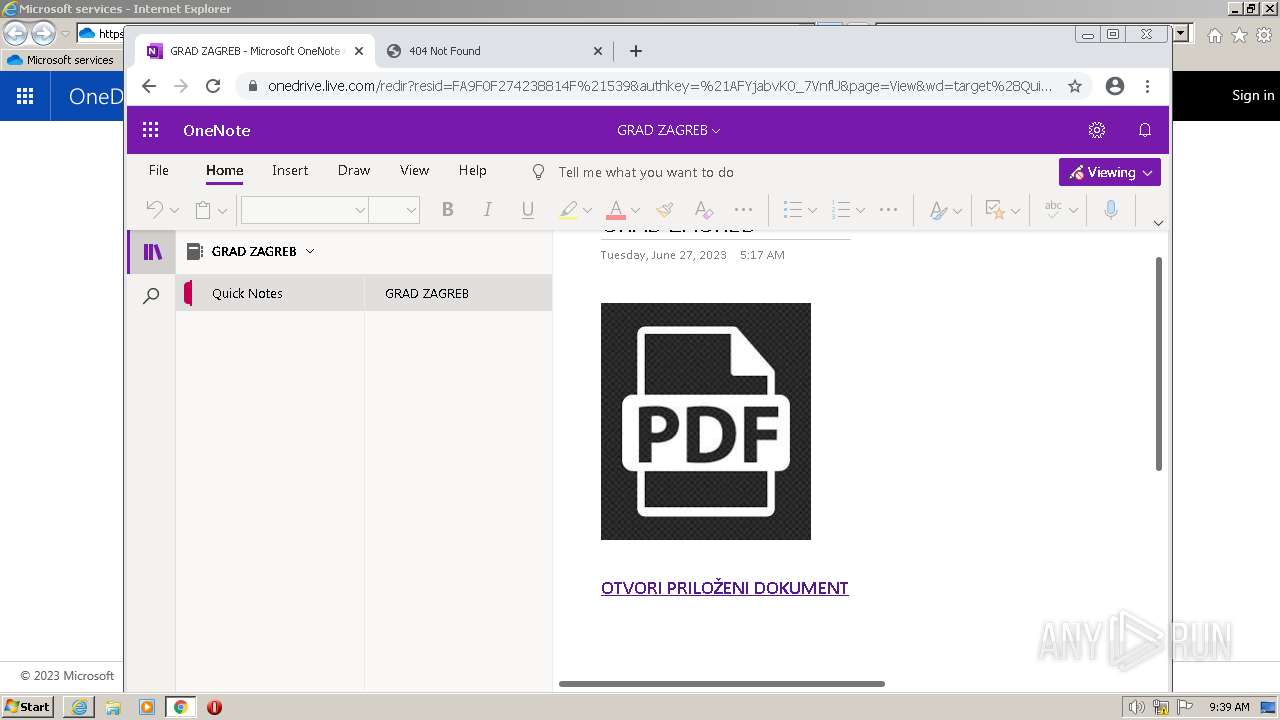Screen dimensions: 1280x720
Task: Click the To Do tag icon
Action: point(995,210)
